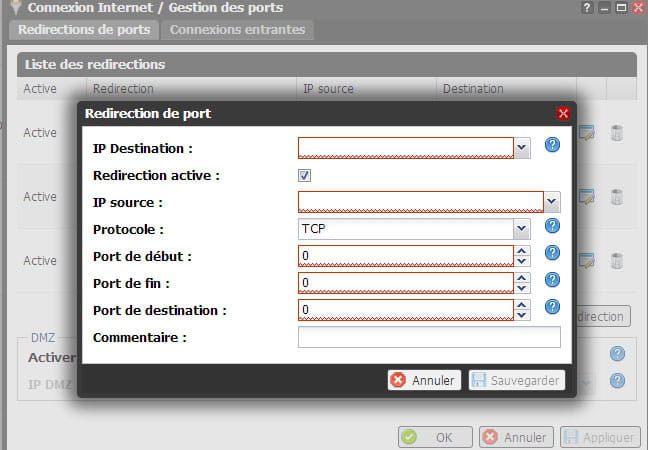The image size is (648, 450).
Task: Focus the Port de destination field
Action: point(406,310)
